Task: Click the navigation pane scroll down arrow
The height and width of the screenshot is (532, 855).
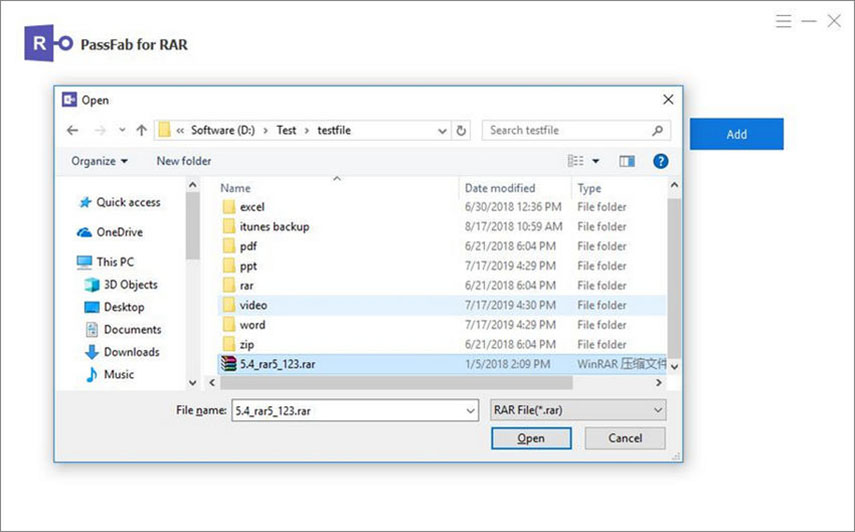Action: click(x=192, y=383)
